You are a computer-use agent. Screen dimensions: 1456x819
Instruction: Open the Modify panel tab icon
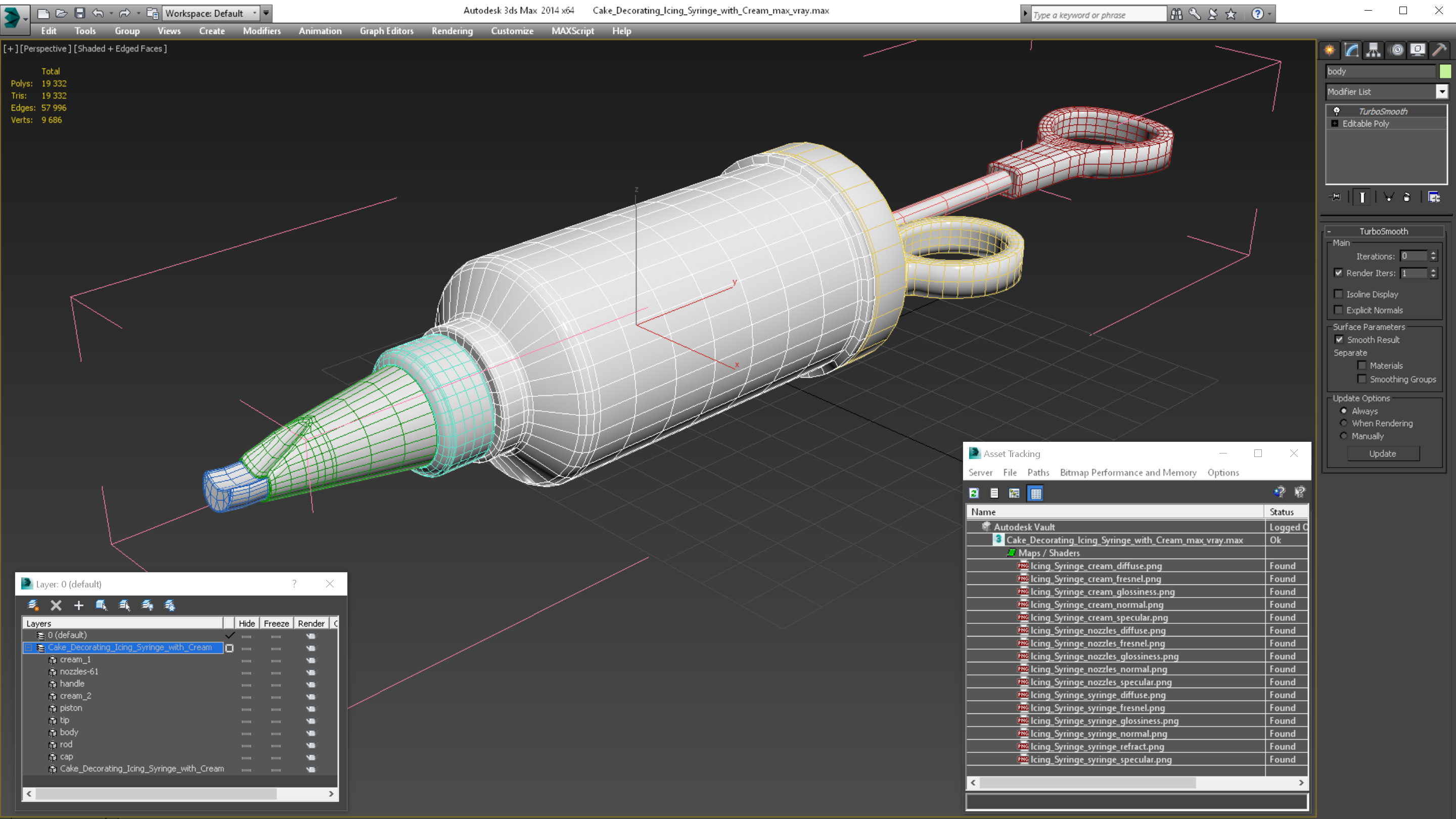pyautogui.click(x=1351, y=51)
